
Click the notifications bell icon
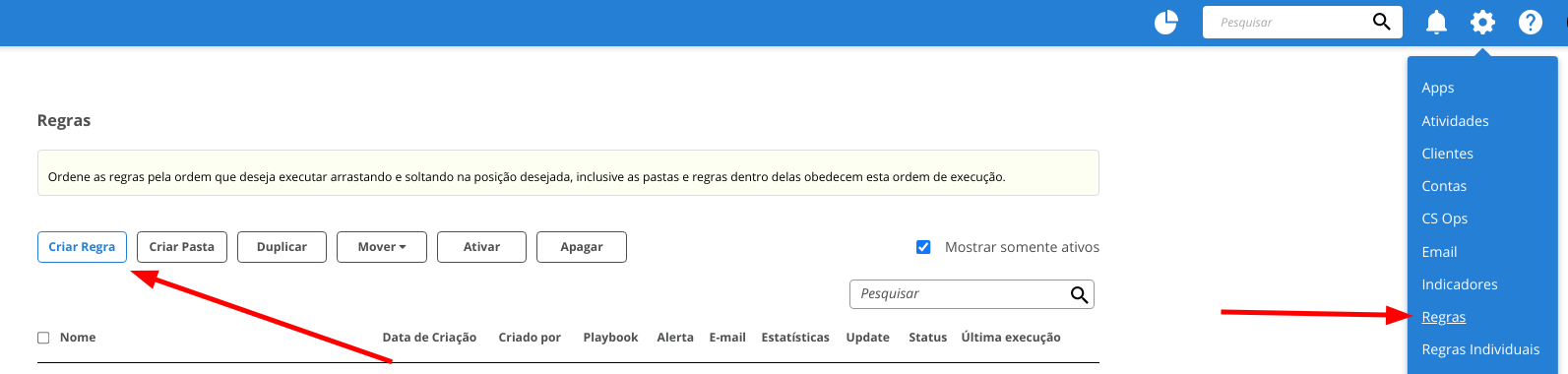tap(1436, 22)
